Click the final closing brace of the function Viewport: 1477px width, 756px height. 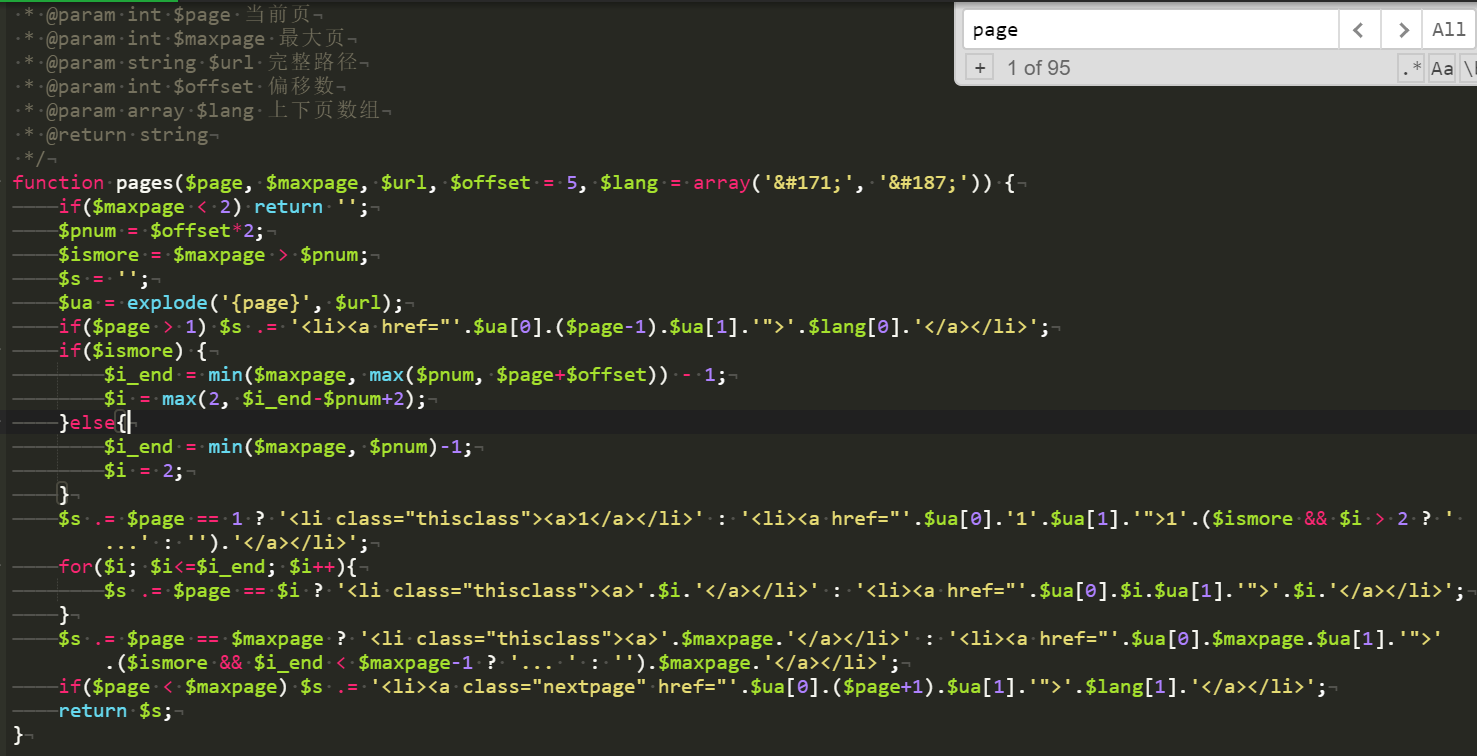(x=18, y=735)
